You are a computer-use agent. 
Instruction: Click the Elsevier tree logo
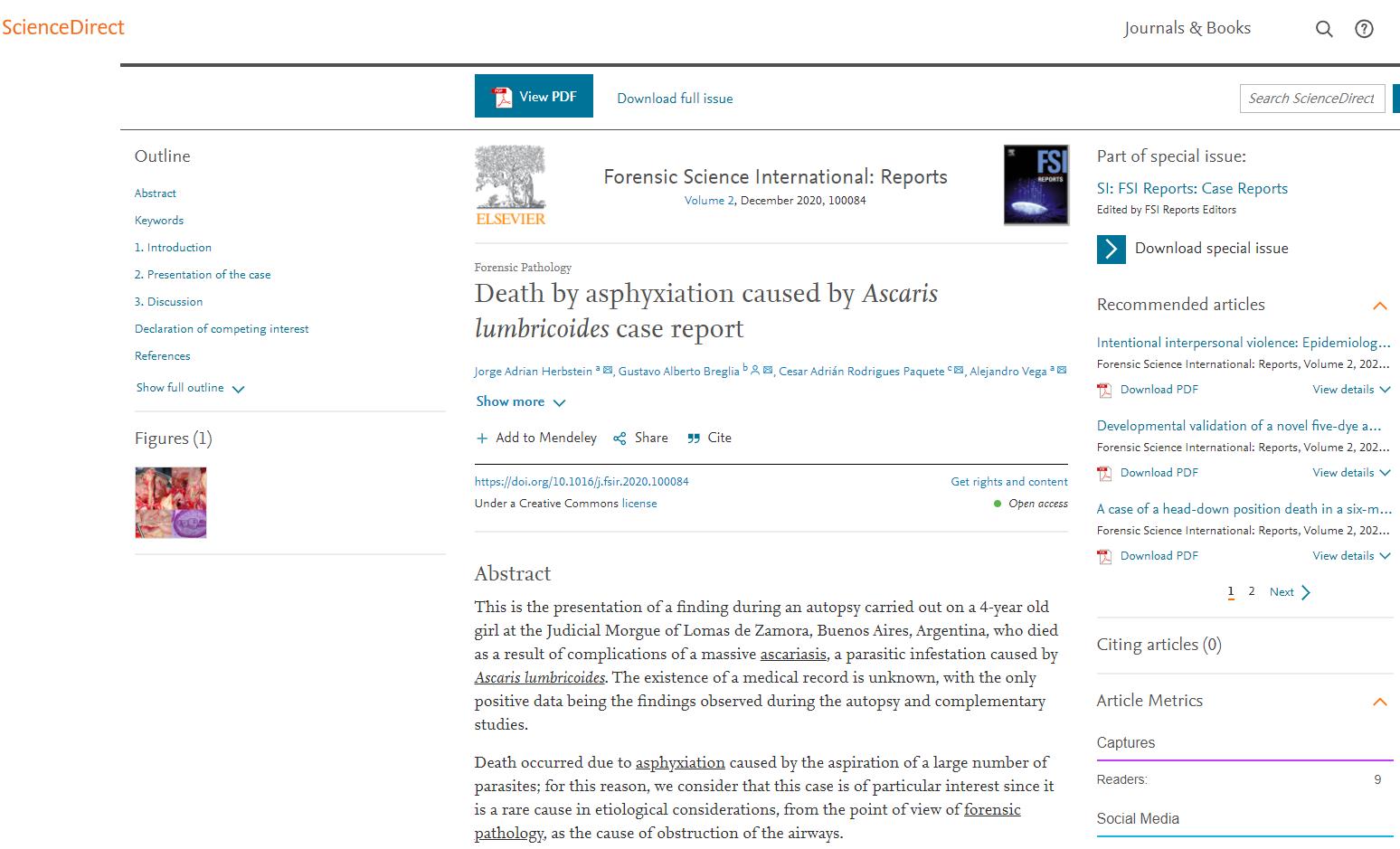(511, 185)
